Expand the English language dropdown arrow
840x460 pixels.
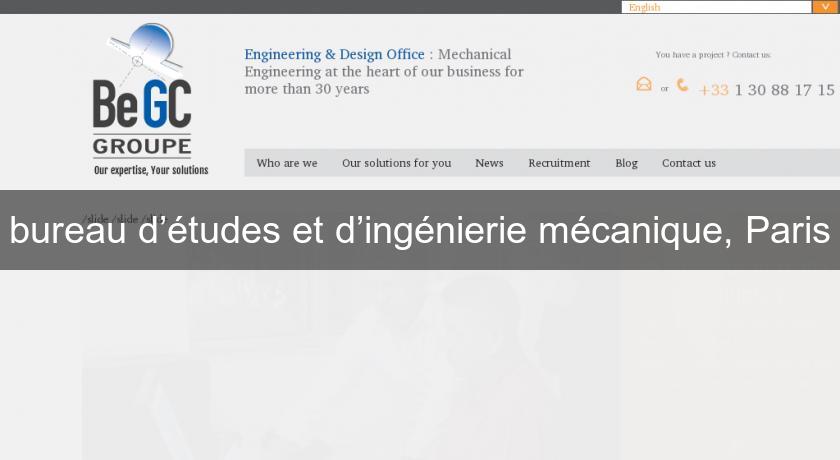[826, 7]
